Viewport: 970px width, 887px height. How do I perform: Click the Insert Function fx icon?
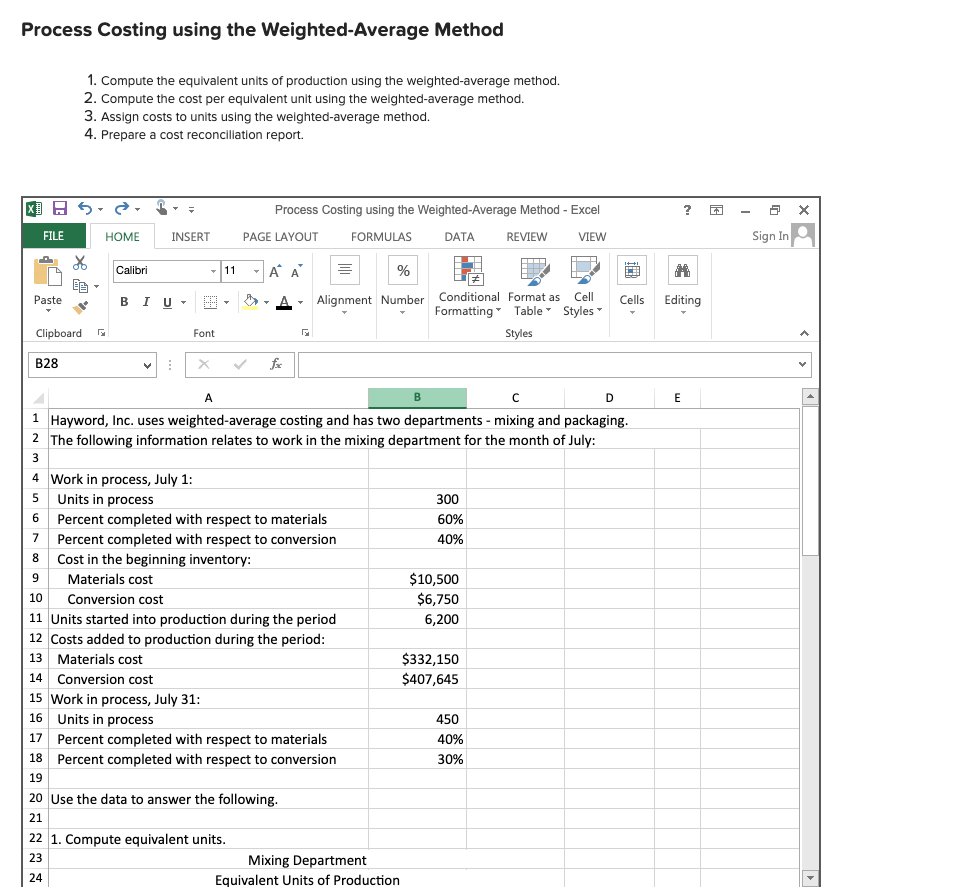276,364
